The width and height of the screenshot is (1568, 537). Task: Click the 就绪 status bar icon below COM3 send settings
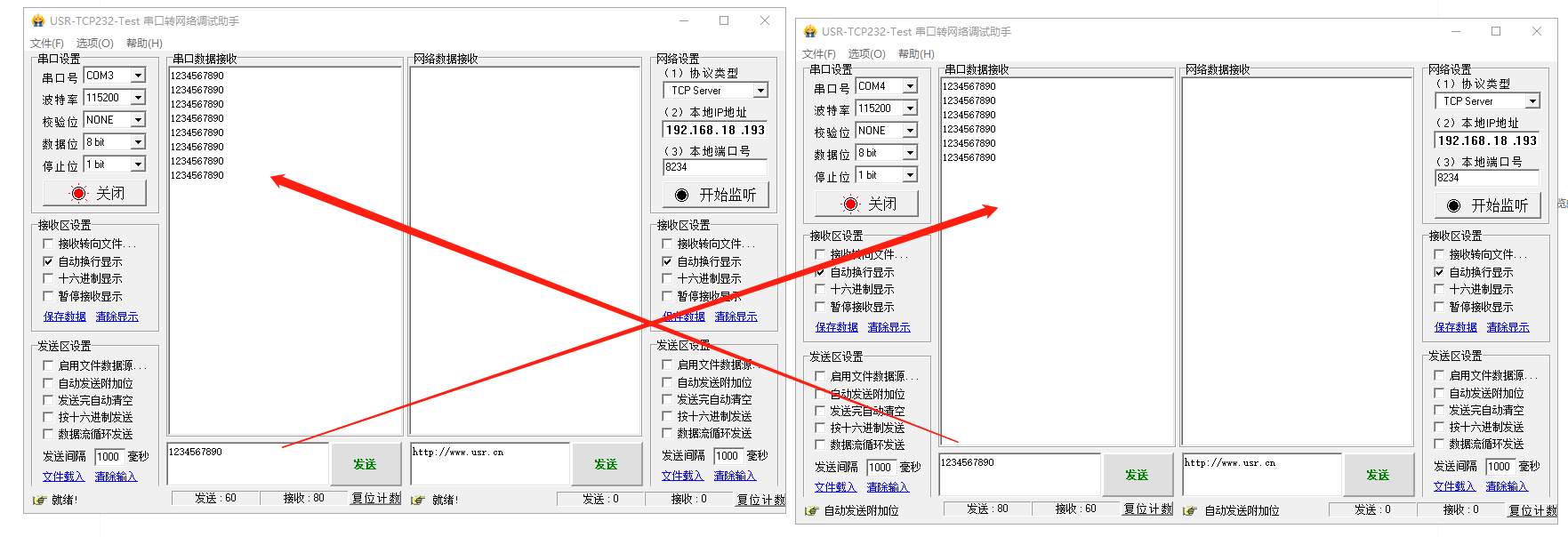pyautogui.click(x=39, y=500)
